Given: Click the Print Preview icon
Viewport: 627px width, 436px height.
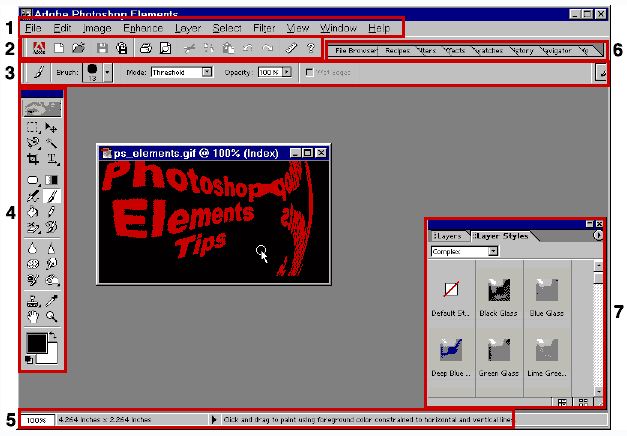Looking at the screenshot, I should point(165,48).
